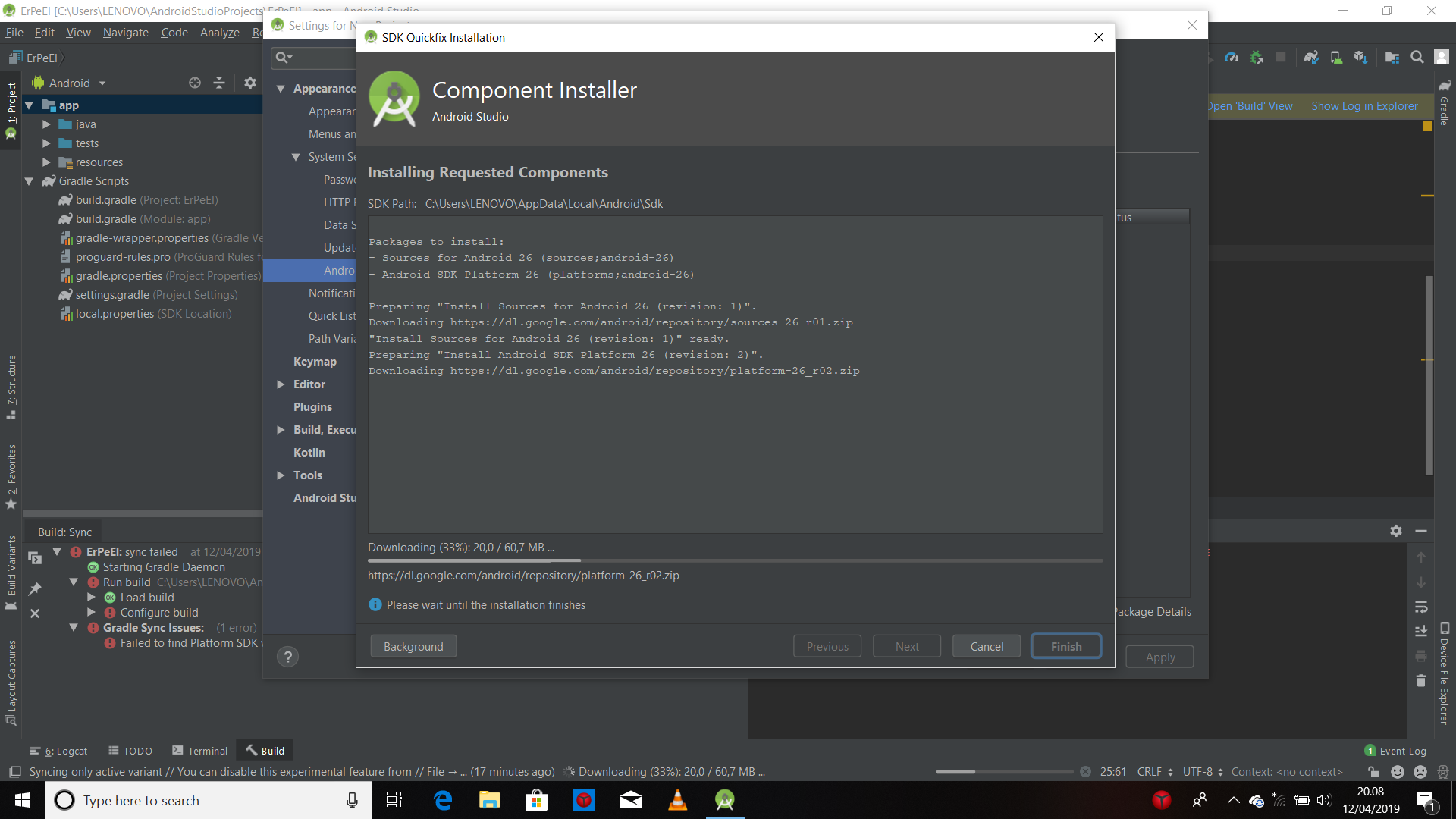The width and height of the screenshot is (1456, 819).
Task: Click clear all trash icon in build output
Action: click(1421, 680)
